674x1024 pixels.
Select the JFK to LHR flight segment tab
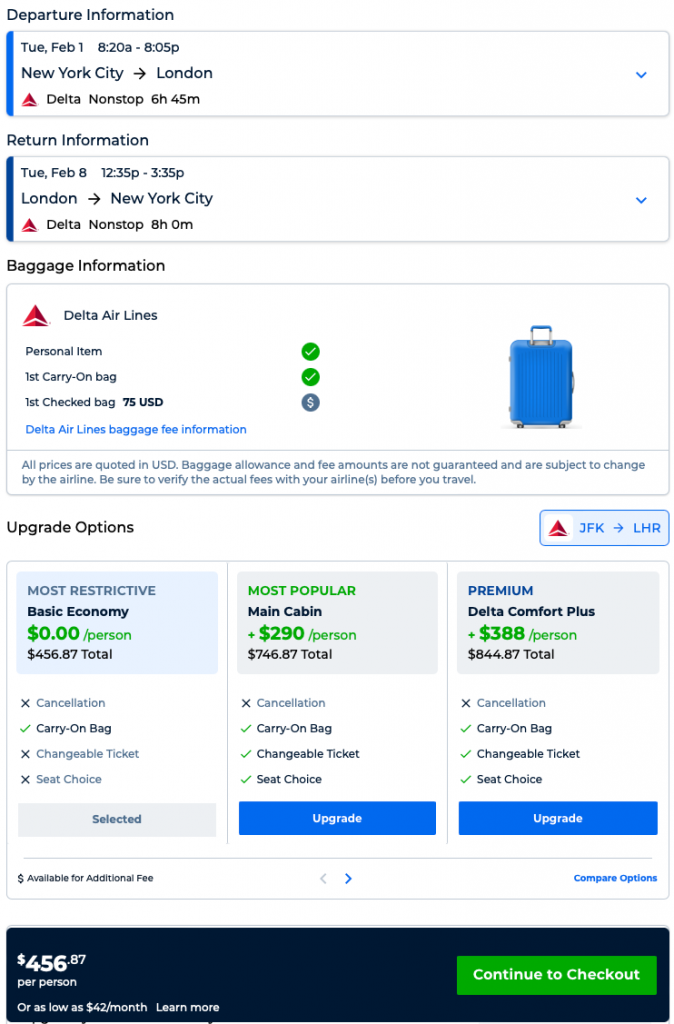(x=604, y=528)
